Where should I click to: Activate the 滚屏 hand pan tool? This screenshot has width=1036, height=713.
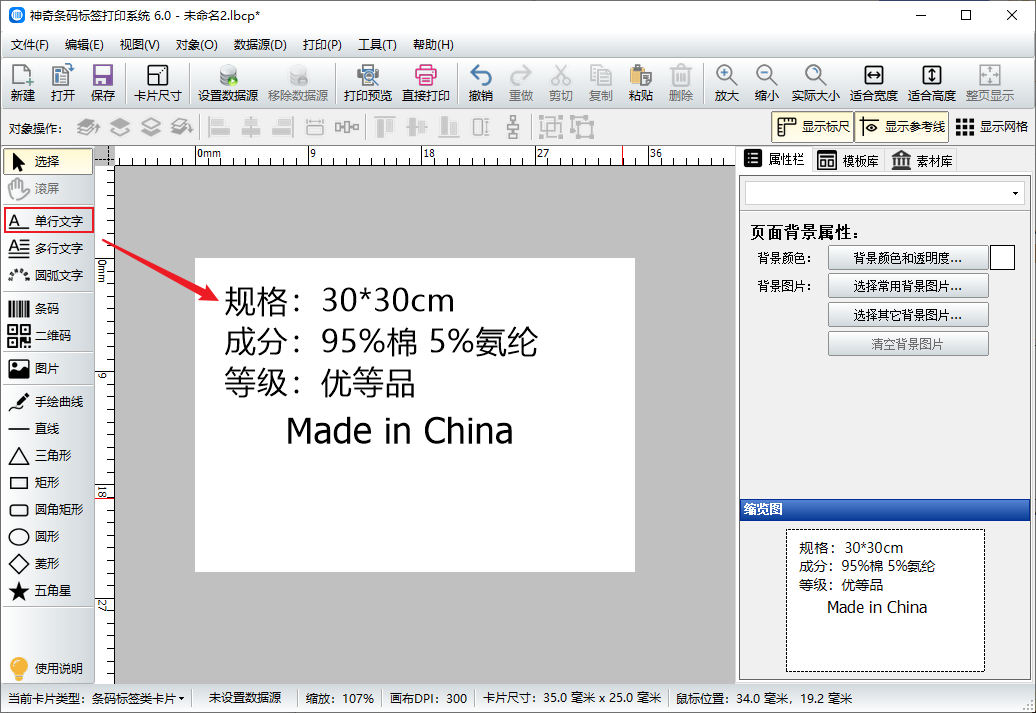point(48,188)
